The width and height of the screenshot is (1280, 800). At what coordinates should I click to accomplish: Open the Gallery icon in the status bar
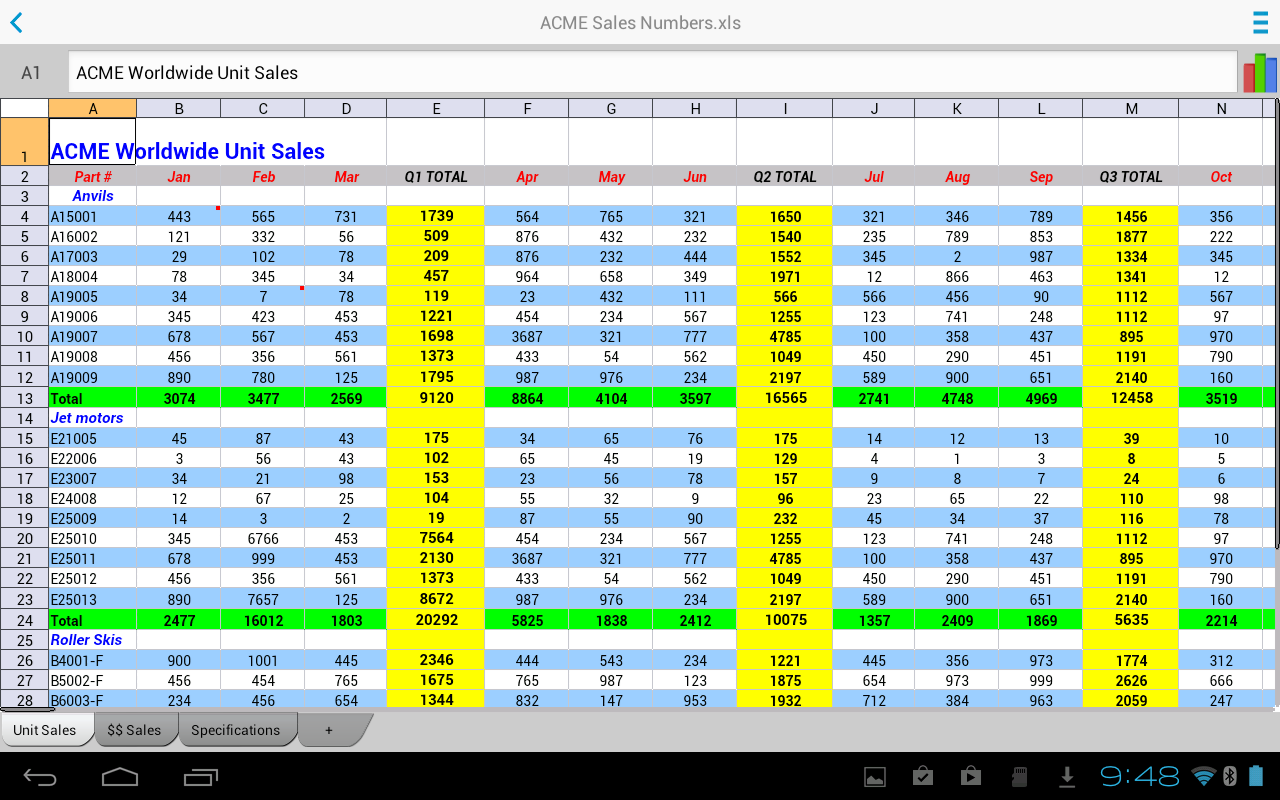pos(875,775)
